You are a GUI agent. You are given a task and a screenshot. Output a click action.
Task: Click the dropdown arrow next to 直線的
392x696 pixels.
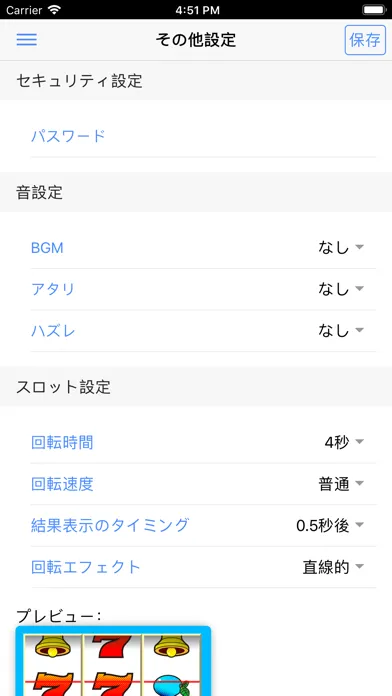coord(360,566)
